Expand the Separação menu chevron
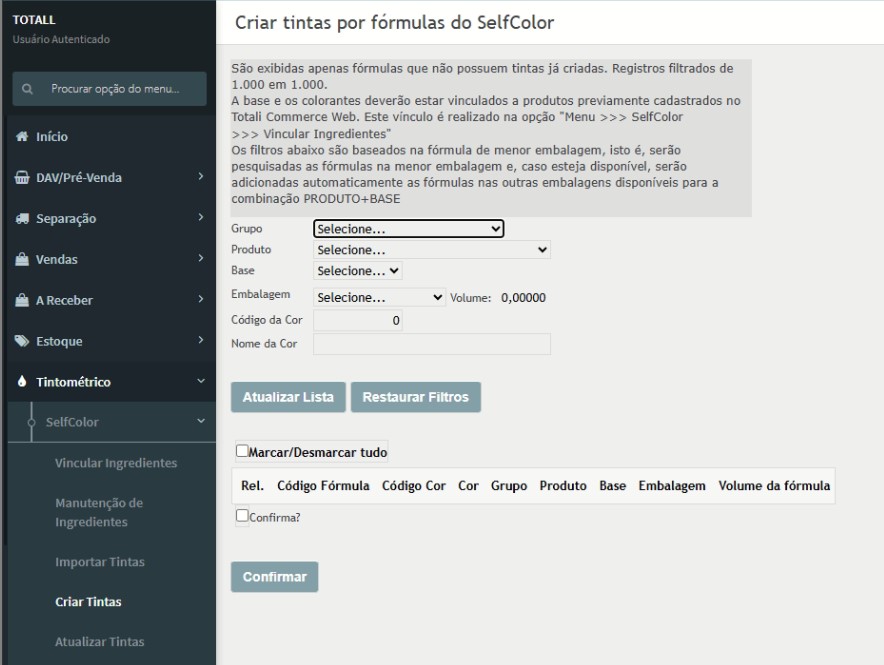The height and width of the screenshot is (665, 884). tap(201, 218)
